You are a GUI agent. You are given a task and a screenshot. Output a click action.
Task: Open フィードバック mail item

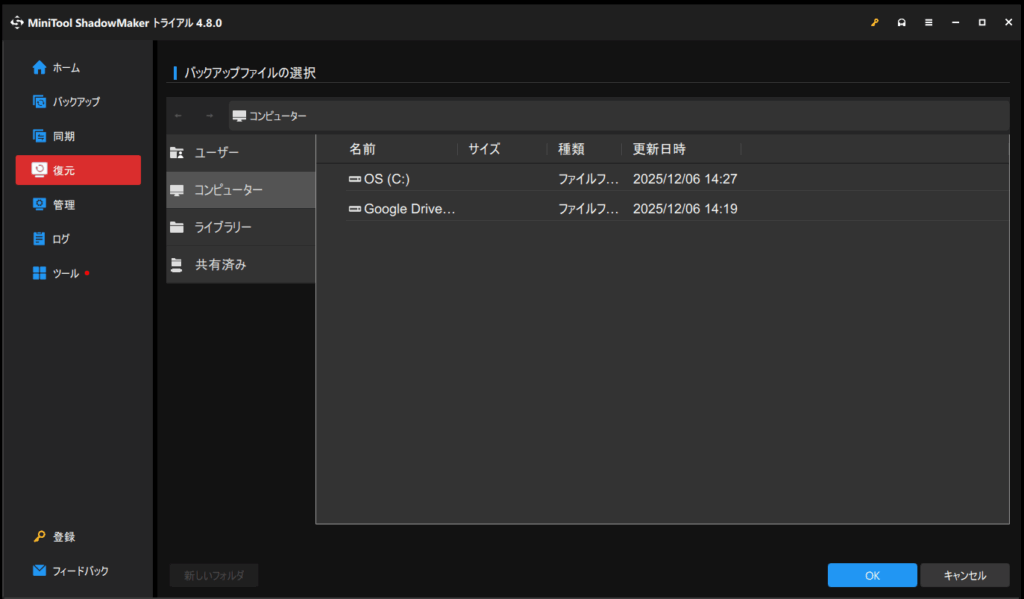pos(79,571)
